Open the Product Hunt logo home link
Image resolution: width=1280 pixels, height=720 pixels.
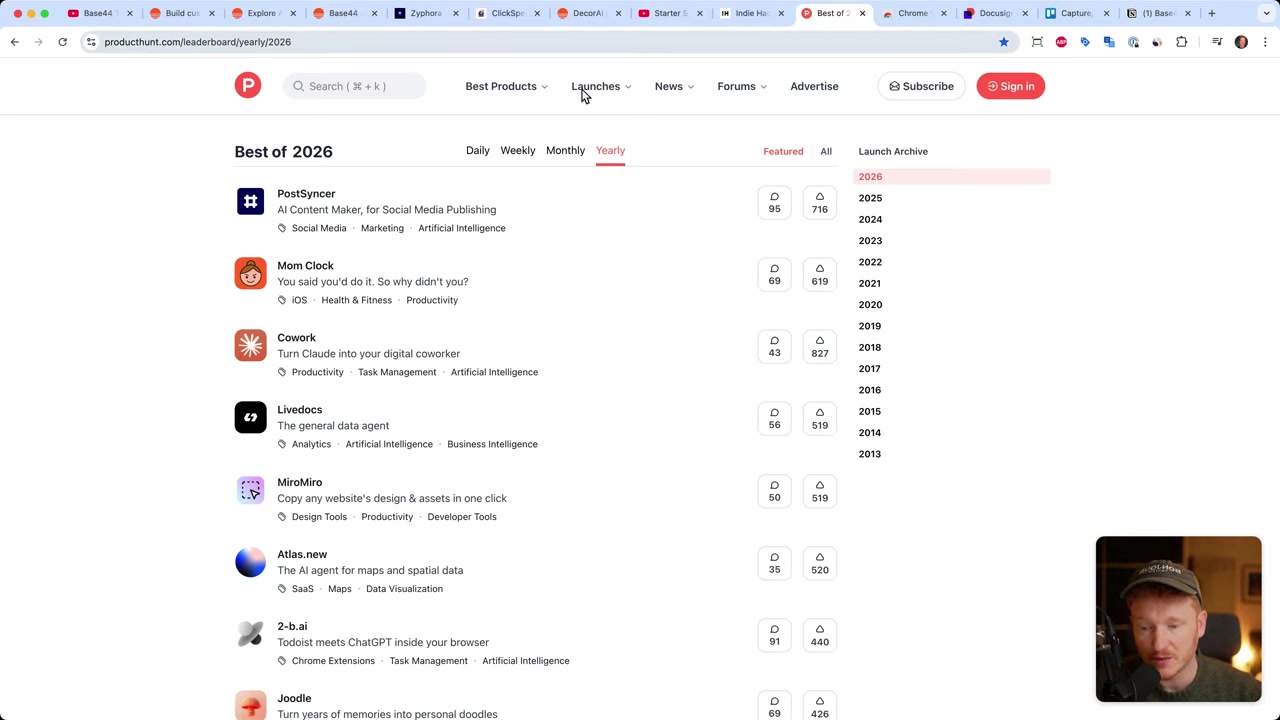[248, 85]
